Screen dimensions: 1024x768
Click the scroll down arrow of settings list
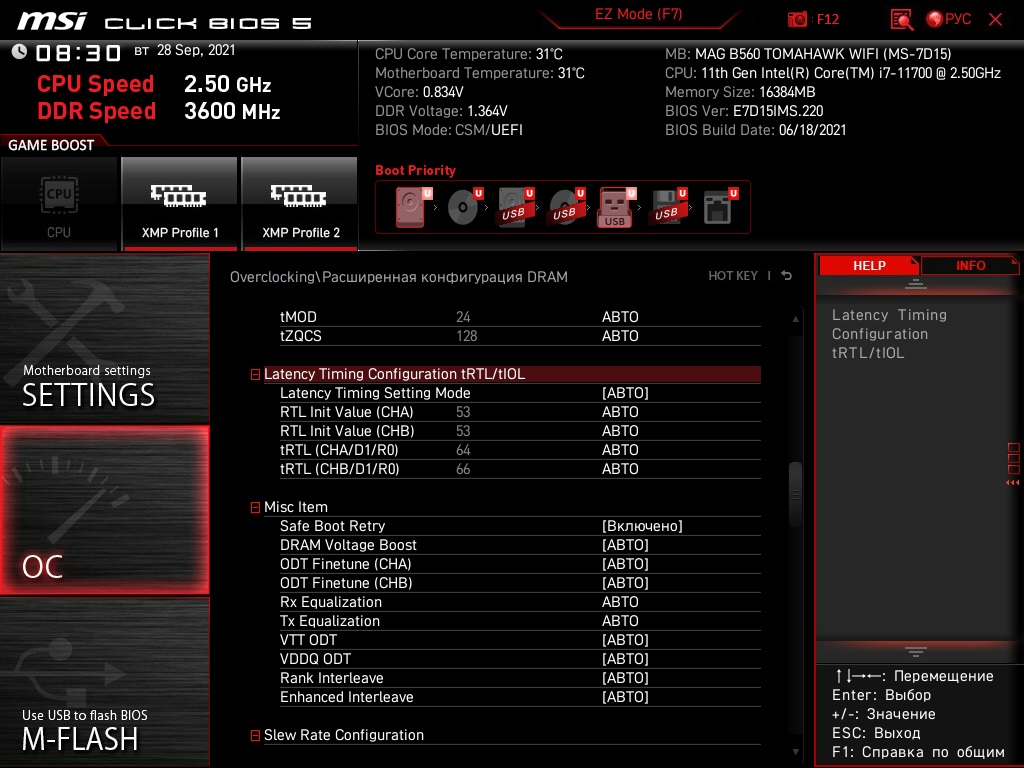pos(795,752)
